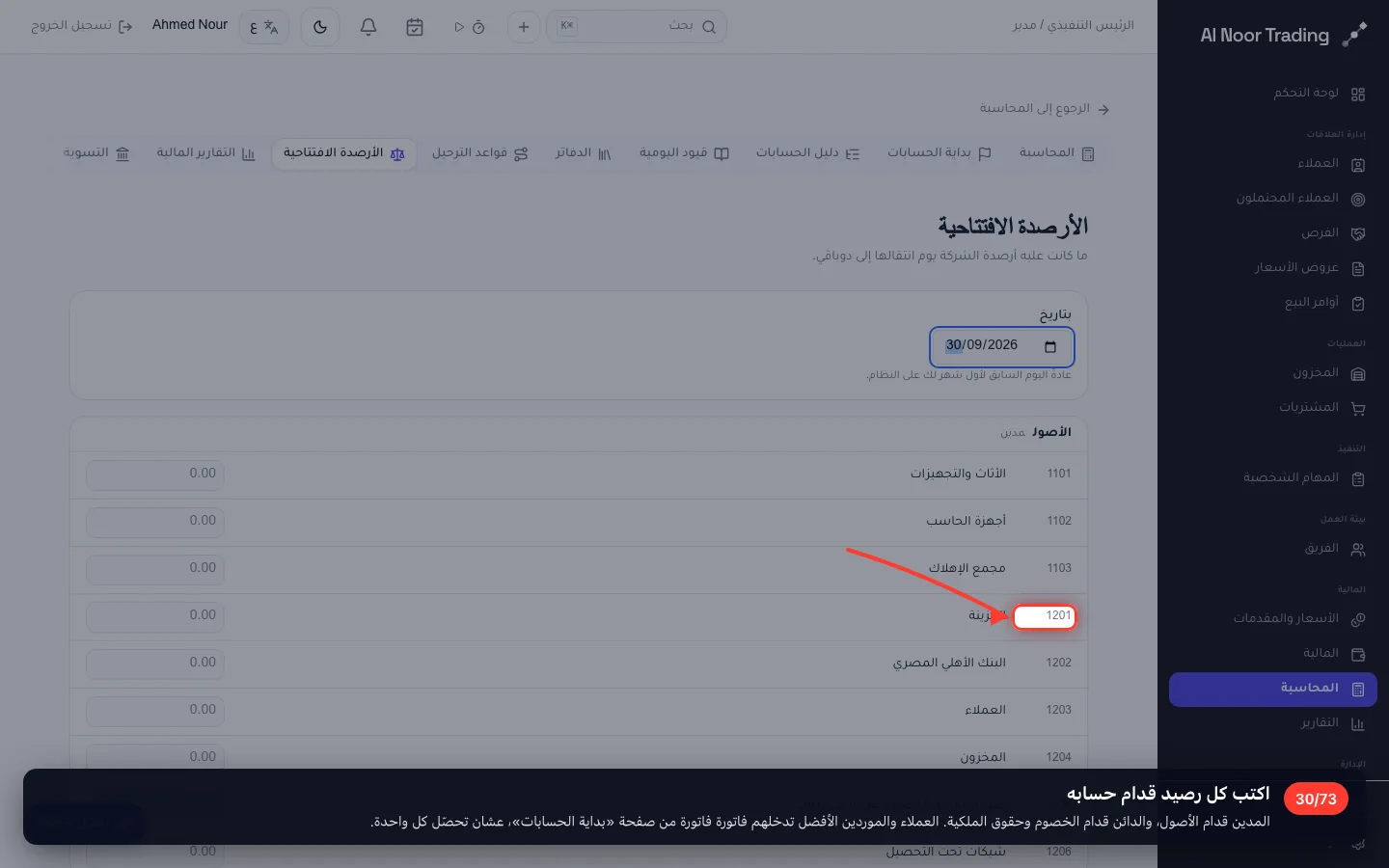Click the الأصول section header
Screen dimensions: 1389x868
coord(1051,432)
